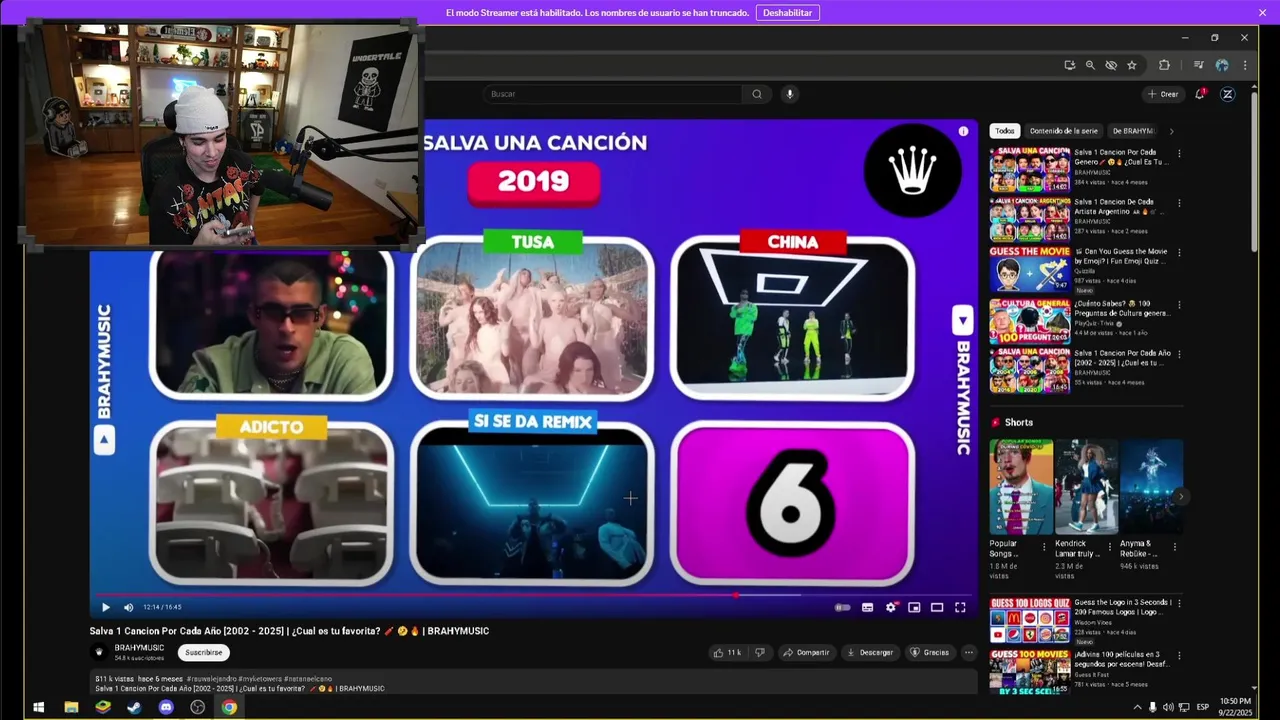
Task: Switch to miniplayer mode
Action: point(914,607)
